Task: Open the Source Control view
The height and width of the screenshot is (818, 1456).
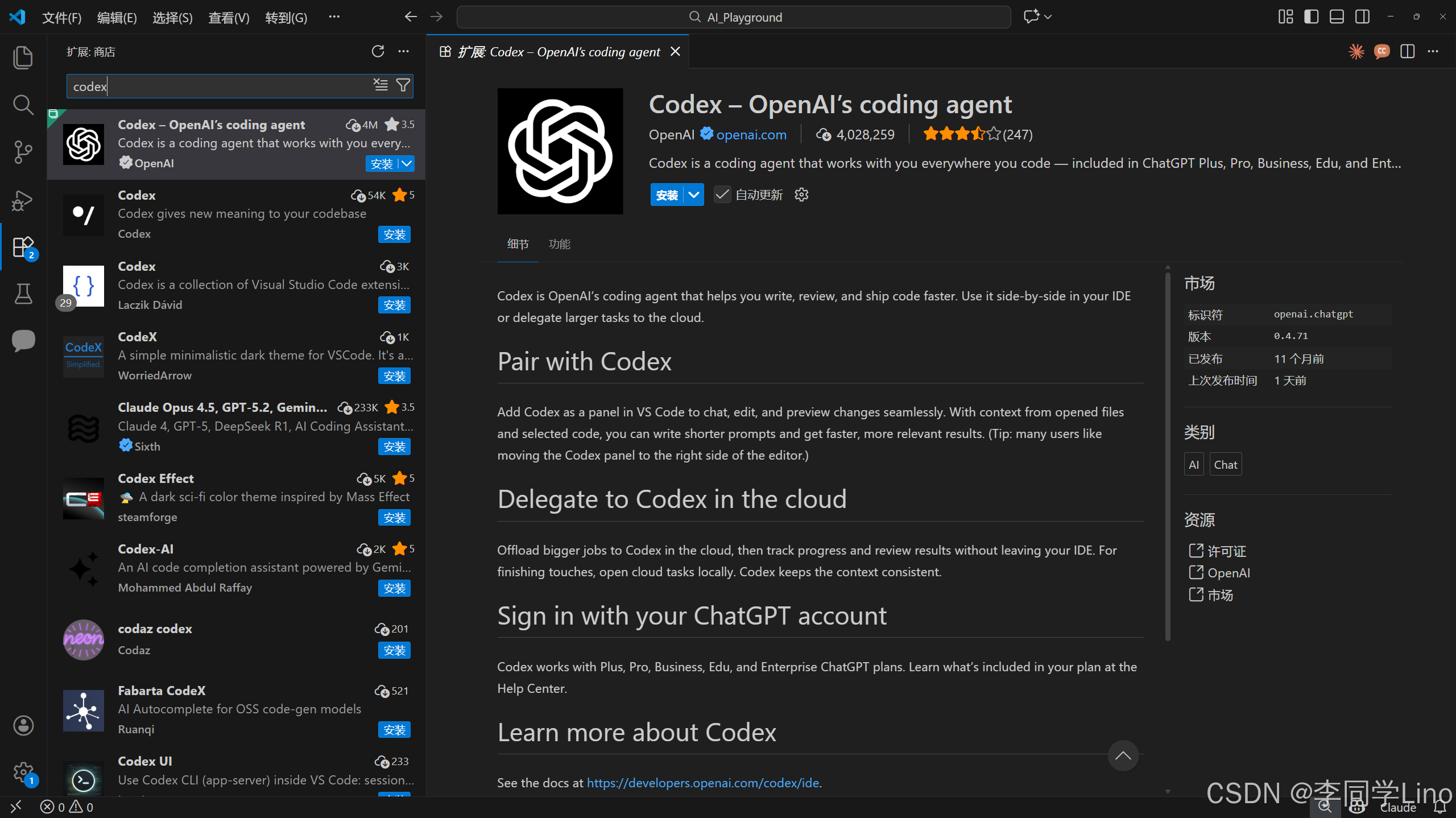Action: click(23, 152)
